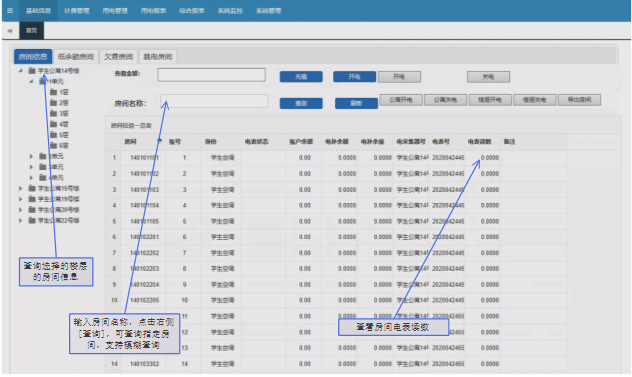Click meter number 2020042445 in row 2
This screenshot has width=632, height=377.
[448, 173]
